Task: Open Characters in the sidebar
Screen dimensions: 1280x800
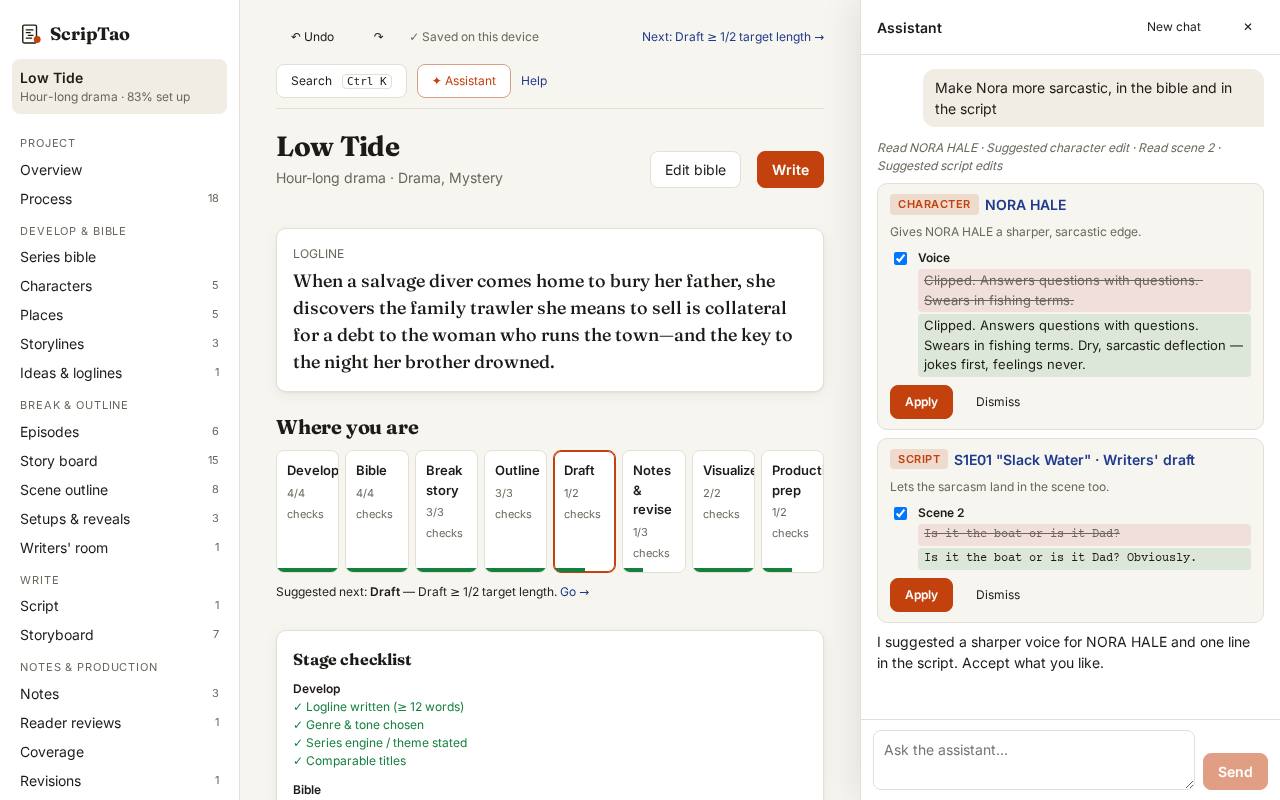Action: coord(119,286)
